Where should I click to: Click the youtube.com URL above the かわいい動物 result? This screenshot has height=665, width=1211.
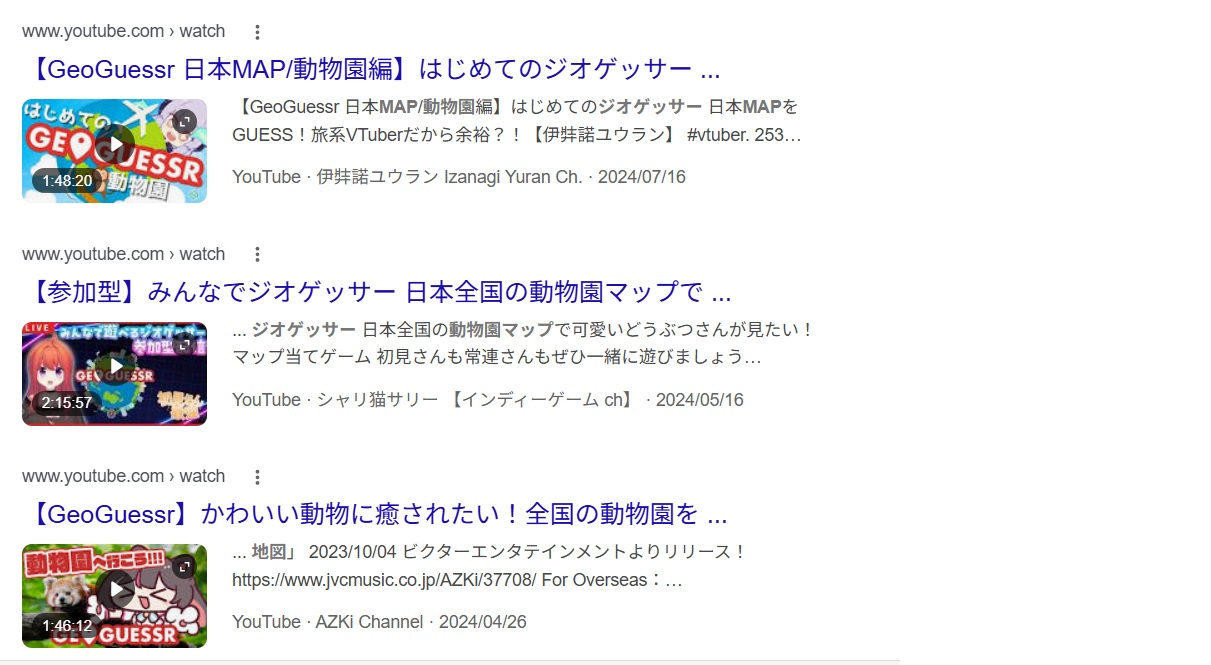[x=123, y=477]
